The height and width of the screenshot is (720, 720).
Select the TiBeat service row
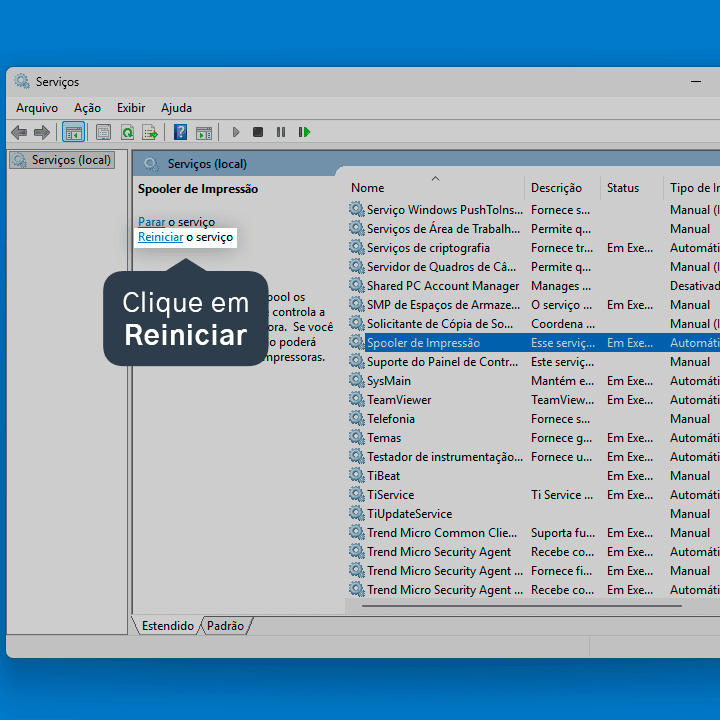tap(534, 476)
